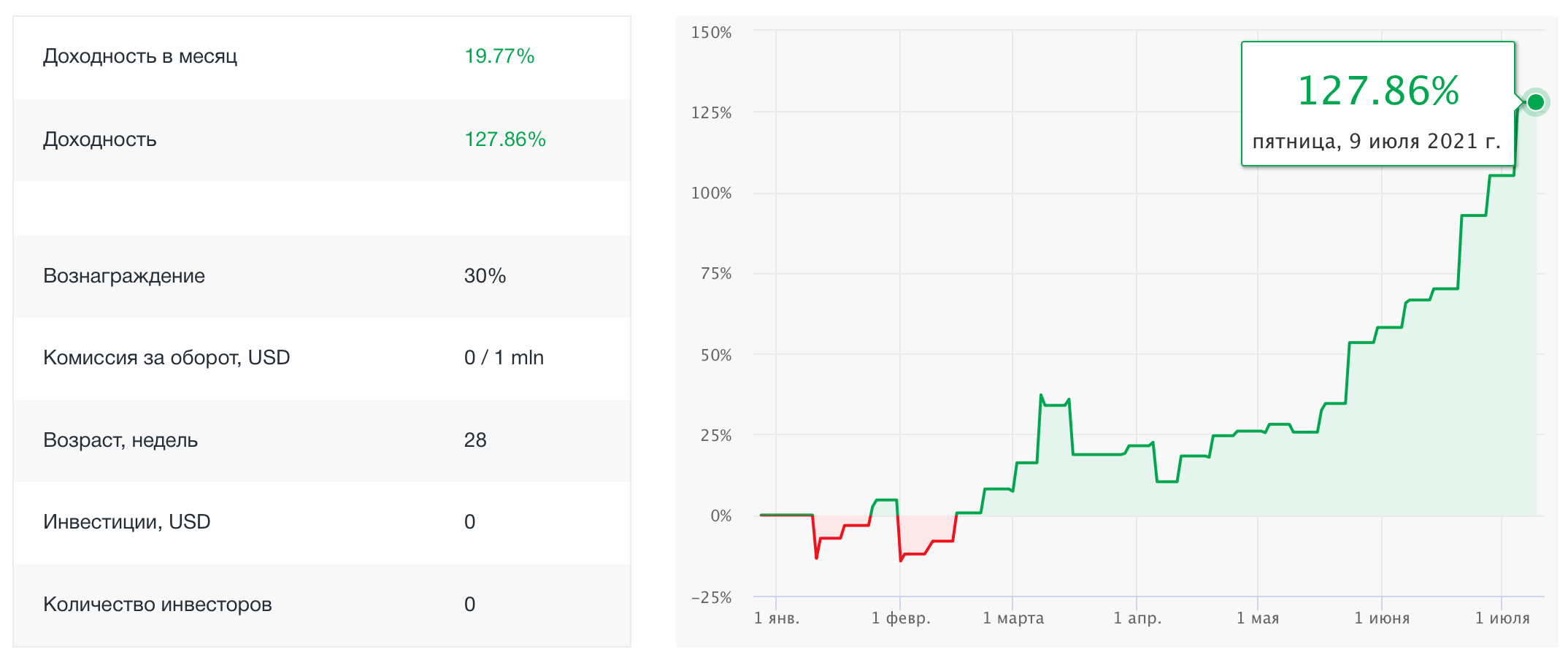Click the '0 / 1 mln' commission value
Image resolution: width=1568 pixels, height=660 pixels.
pyautogui.click(x=504, y=358)
